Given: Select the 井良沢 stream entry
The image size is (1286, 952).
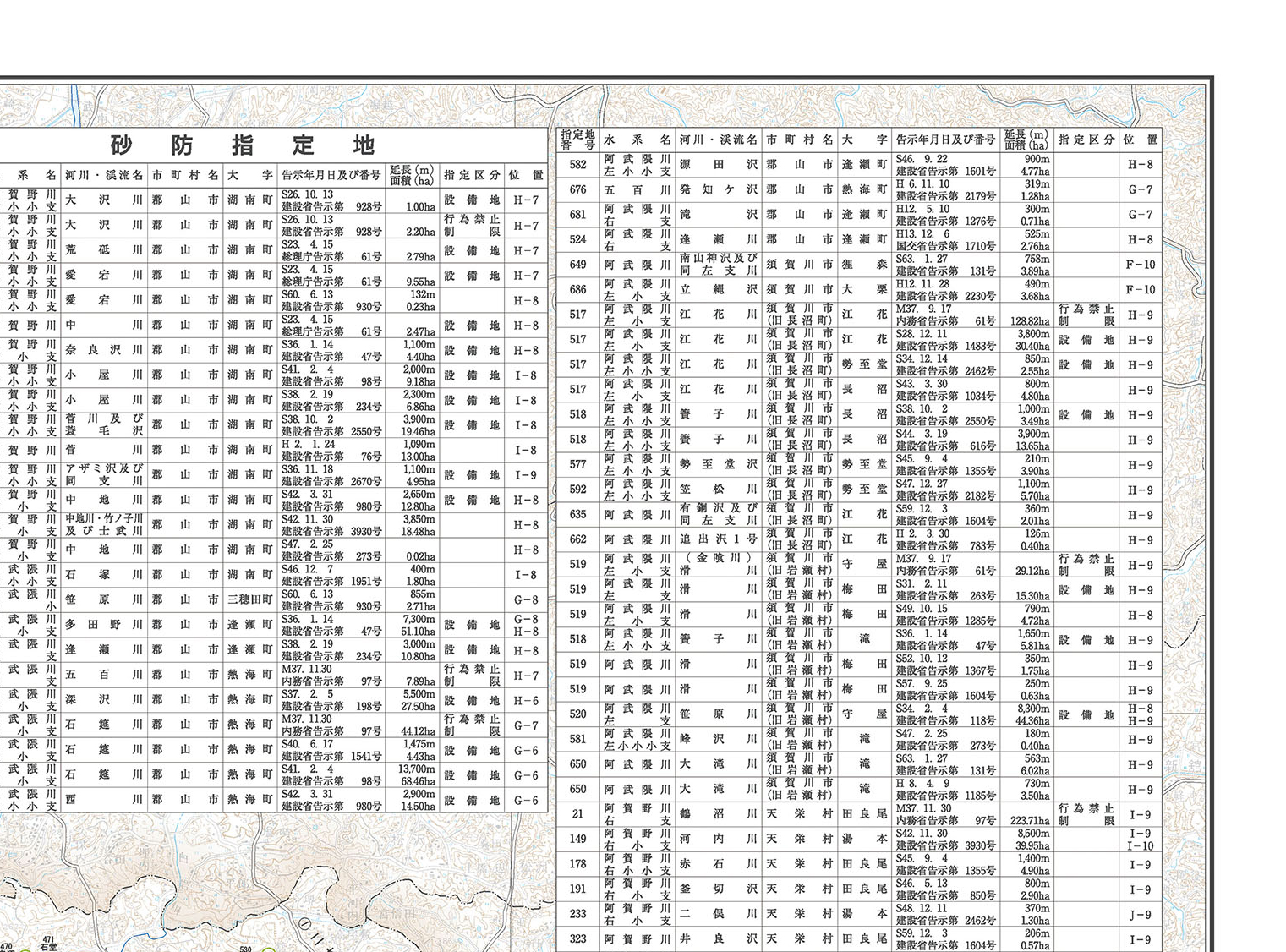Looking at the screenshot, I should (x=718, y=939).
